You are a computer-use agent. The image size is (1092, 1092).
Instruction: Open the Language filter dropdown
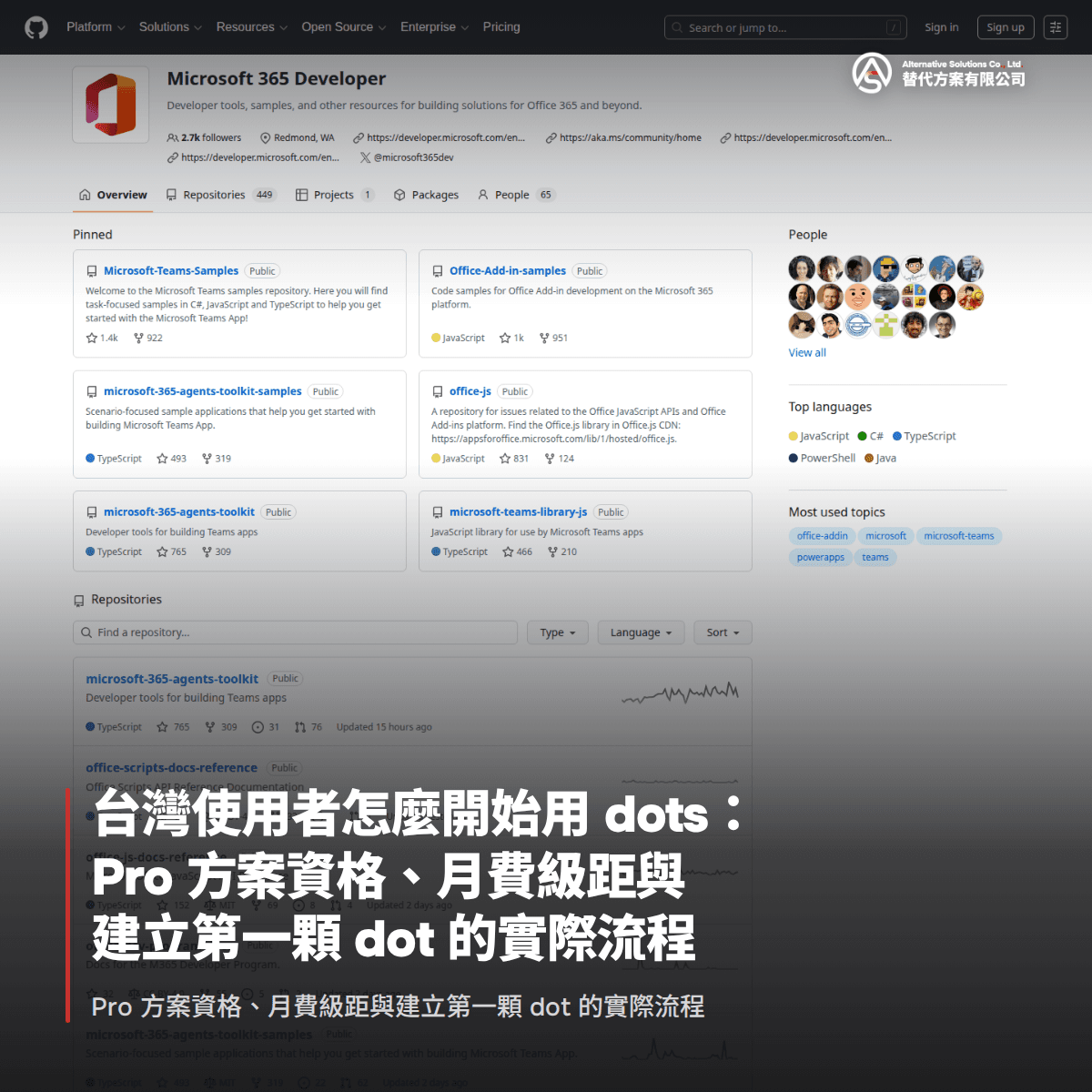pyautogui.click(x=641, y=632)
